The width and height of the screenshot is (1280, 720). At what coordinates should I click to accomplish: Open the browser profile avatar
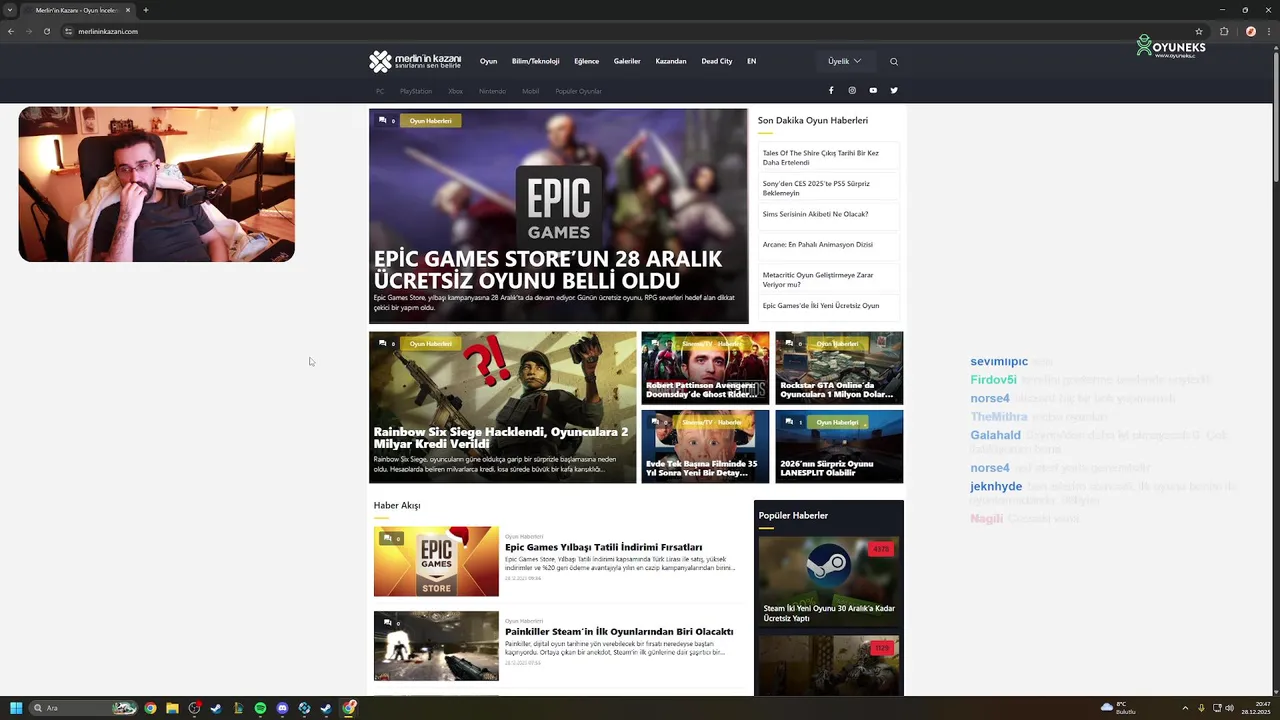pyautogui.click(x=1250, y=31)
